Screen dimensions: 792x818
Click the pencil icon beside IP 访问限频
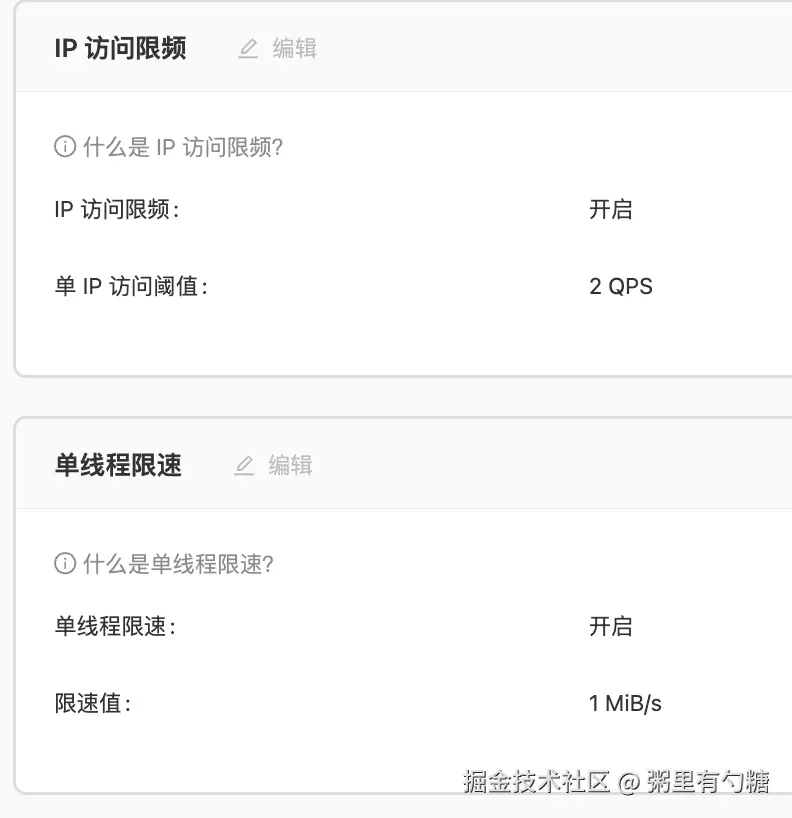click(x=248, y=48)
